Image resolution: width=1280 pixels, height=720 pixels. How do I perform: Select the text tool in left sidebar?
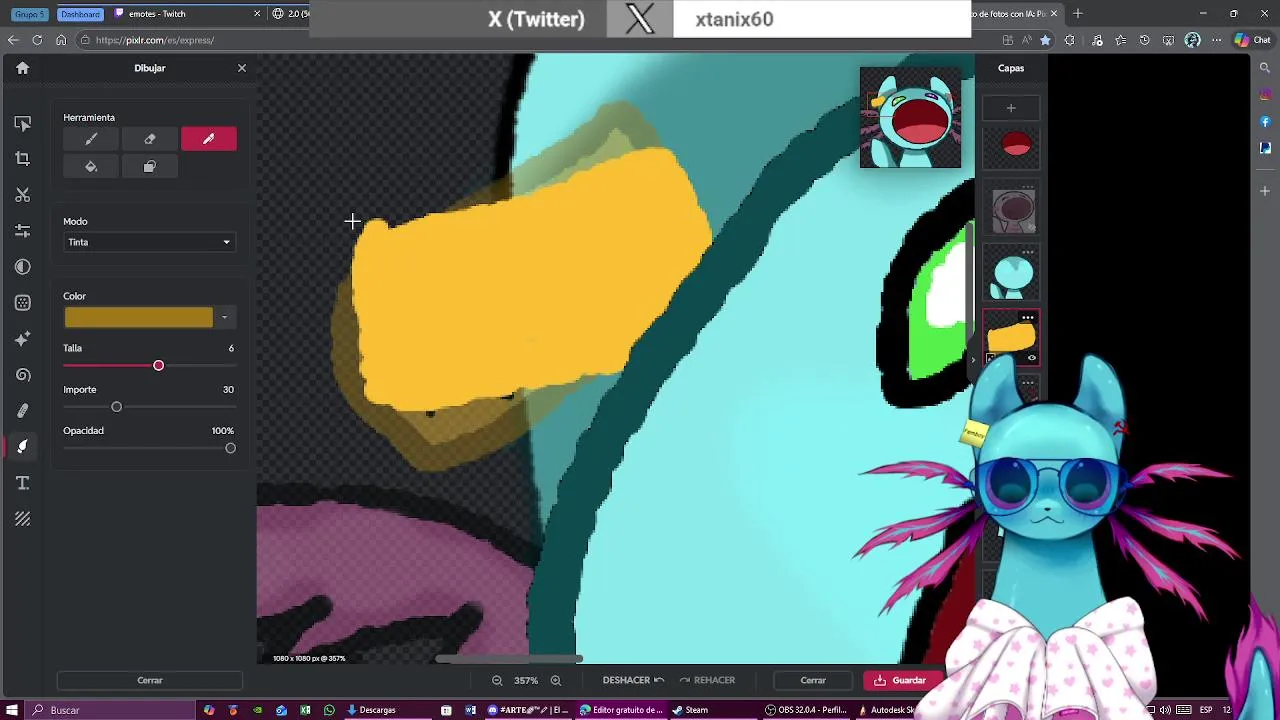pyautogui.click(x=22, y=483)
